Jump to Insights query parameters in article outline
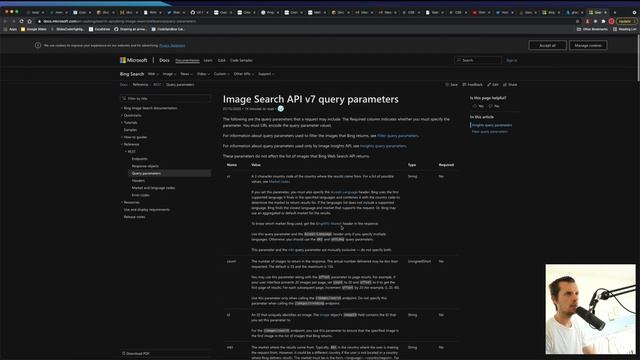This screenshot has width=640, height=360. [x=491, y=125]
